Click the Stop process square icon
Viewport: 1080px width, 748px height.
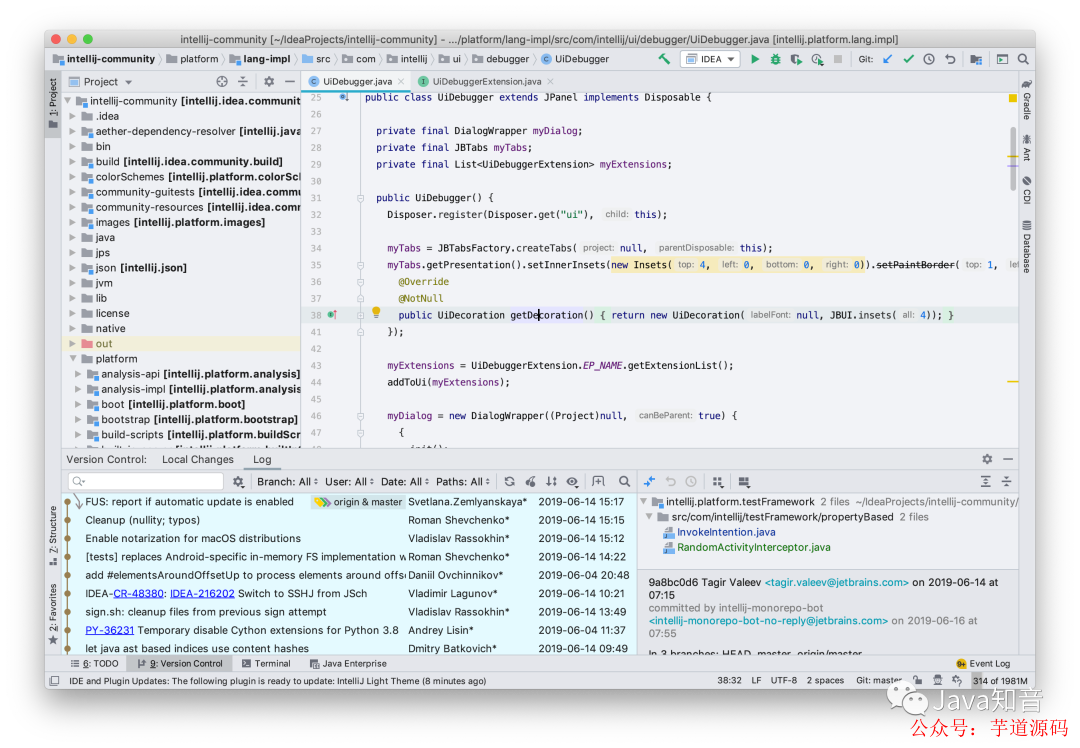(x=838, y=59)
